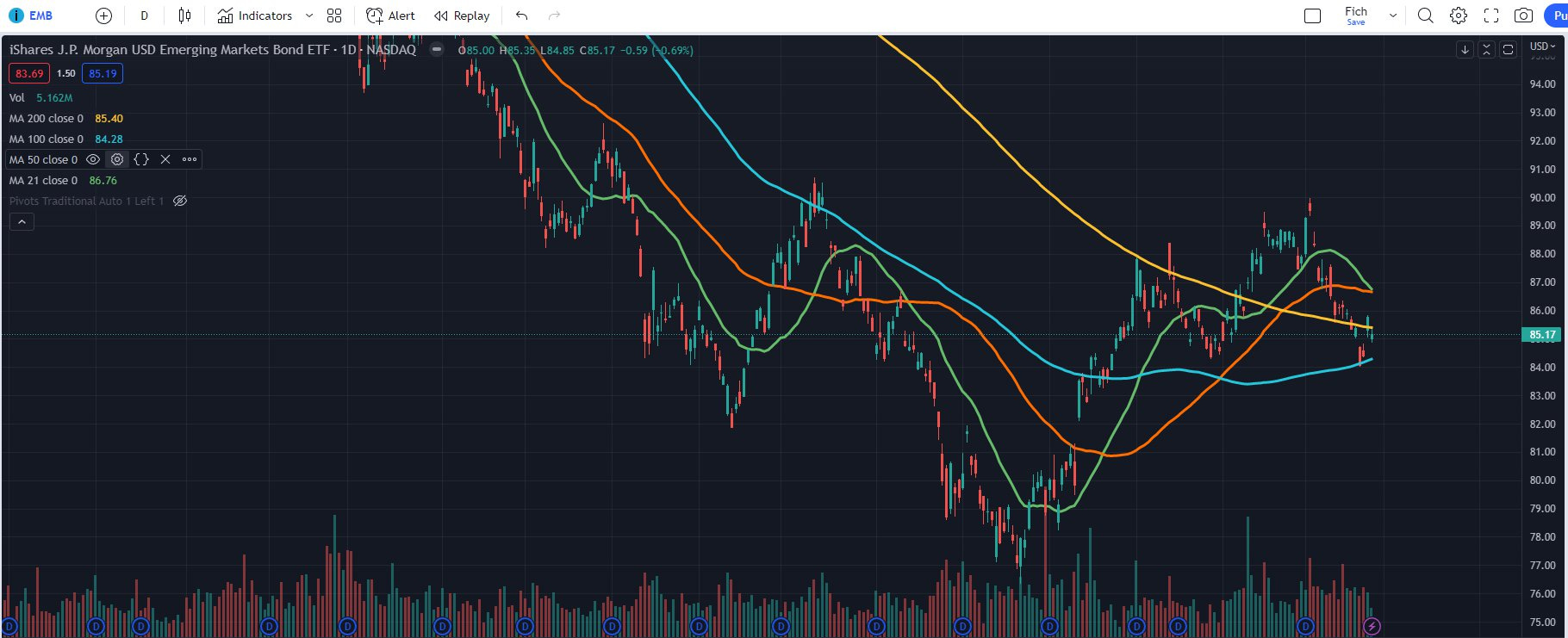Select the MA 100 close 0 legend
Image resolution: width=1568 pixels, height=638 pixels.
coord(47,139)
